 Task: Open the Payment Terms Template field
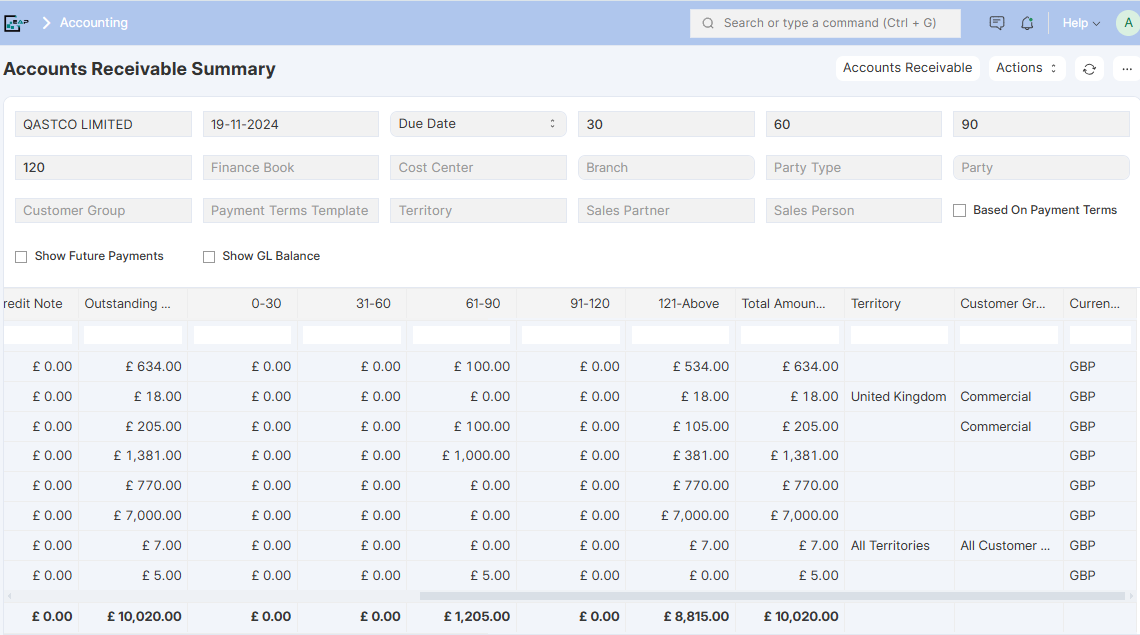click(291, 210)
